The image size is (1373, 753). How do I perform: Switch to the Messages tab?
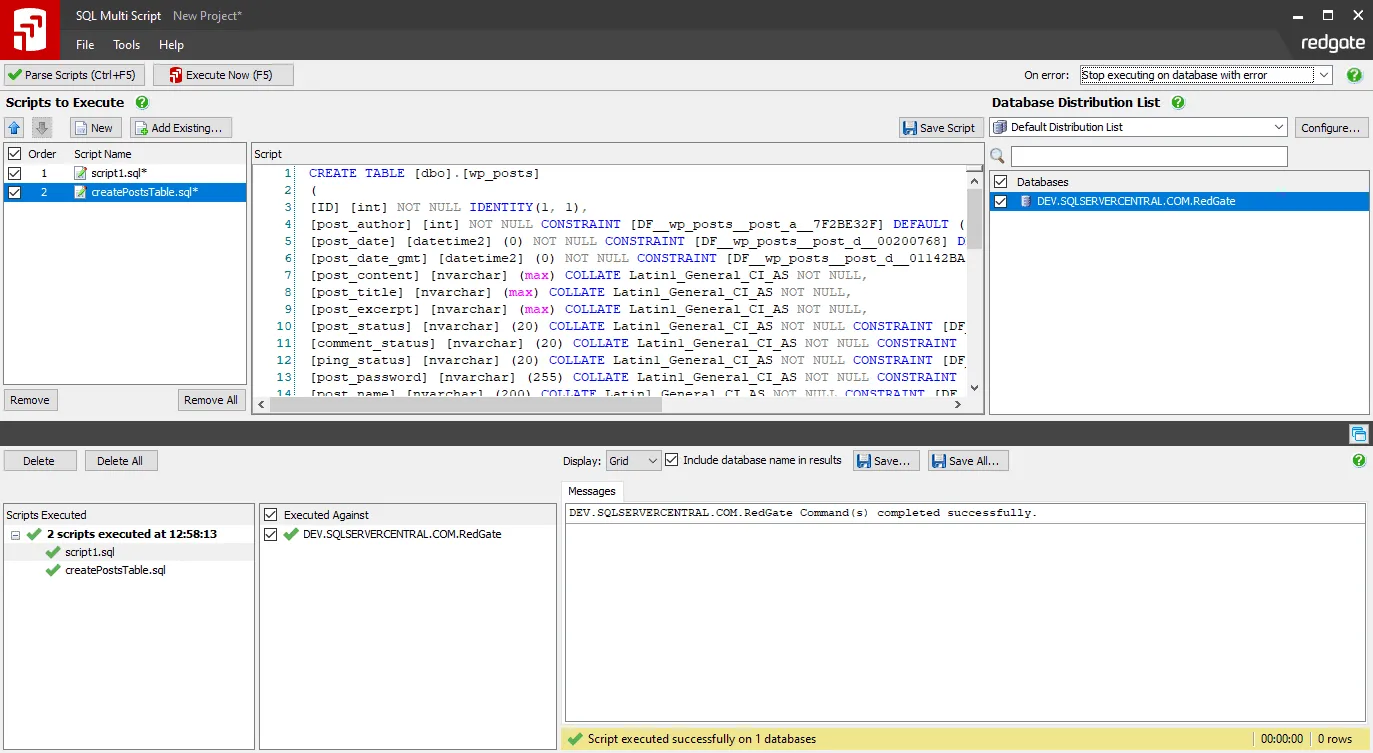click(591, 491)
